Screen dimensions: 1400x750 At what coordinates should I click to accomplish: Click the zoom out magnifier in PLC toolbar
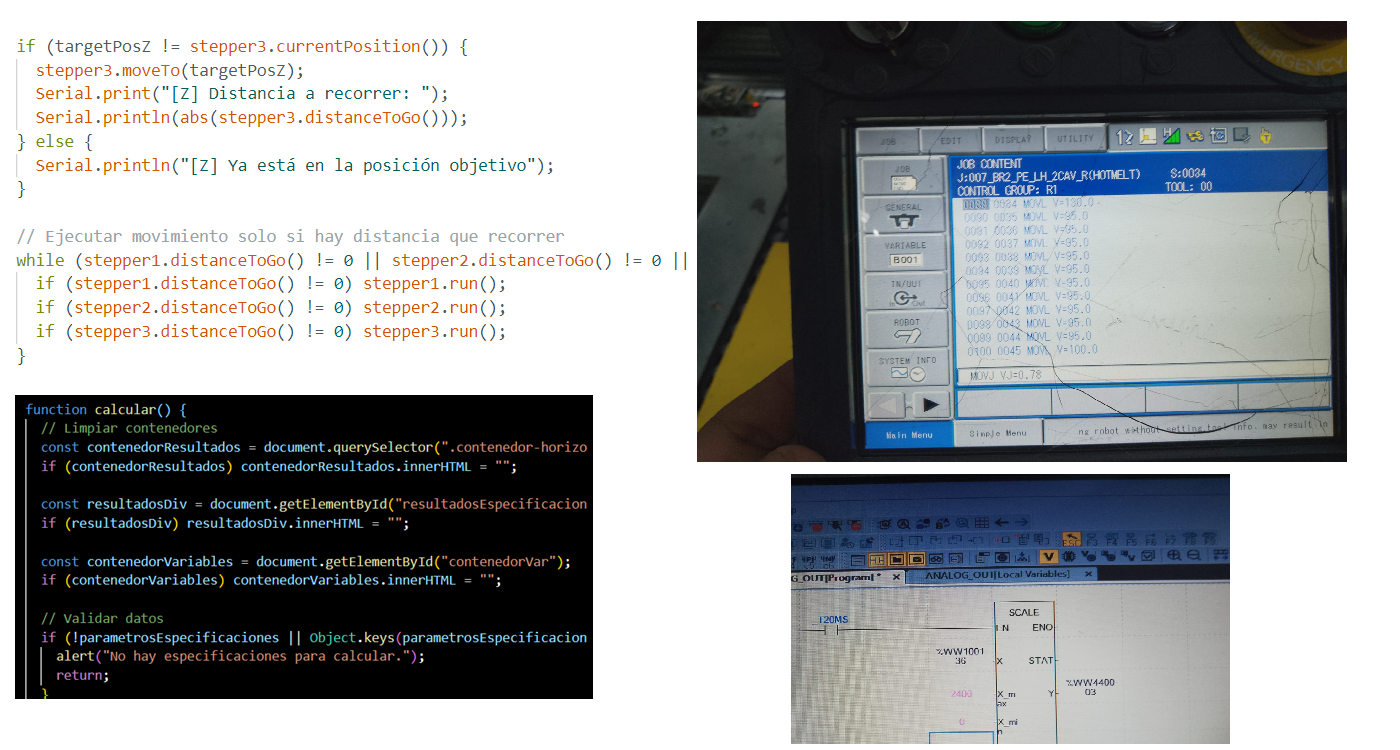(1195, 556)
